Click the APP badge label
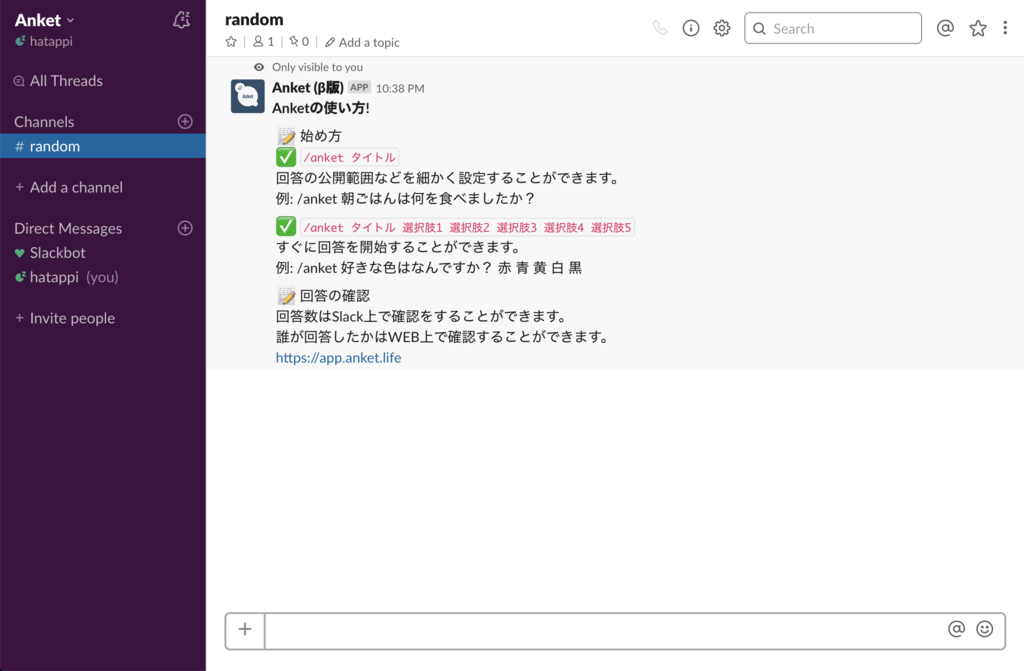 pyautogui.click(x=359, y=88)
